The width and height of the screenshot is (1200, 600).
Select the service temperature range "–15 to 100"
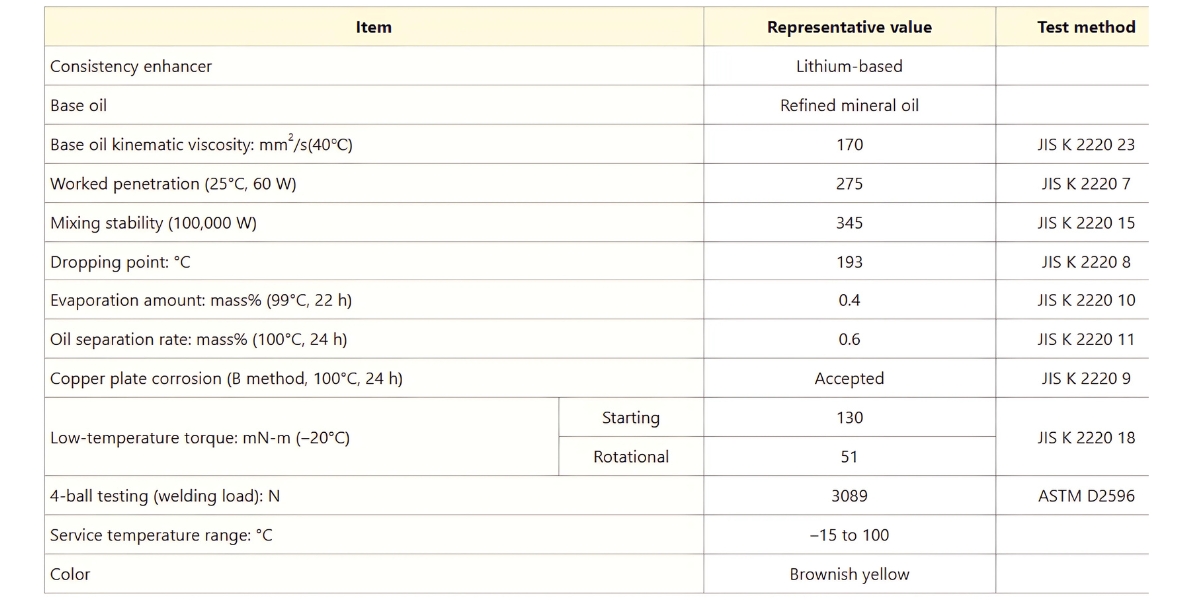(x=849, y=535)
